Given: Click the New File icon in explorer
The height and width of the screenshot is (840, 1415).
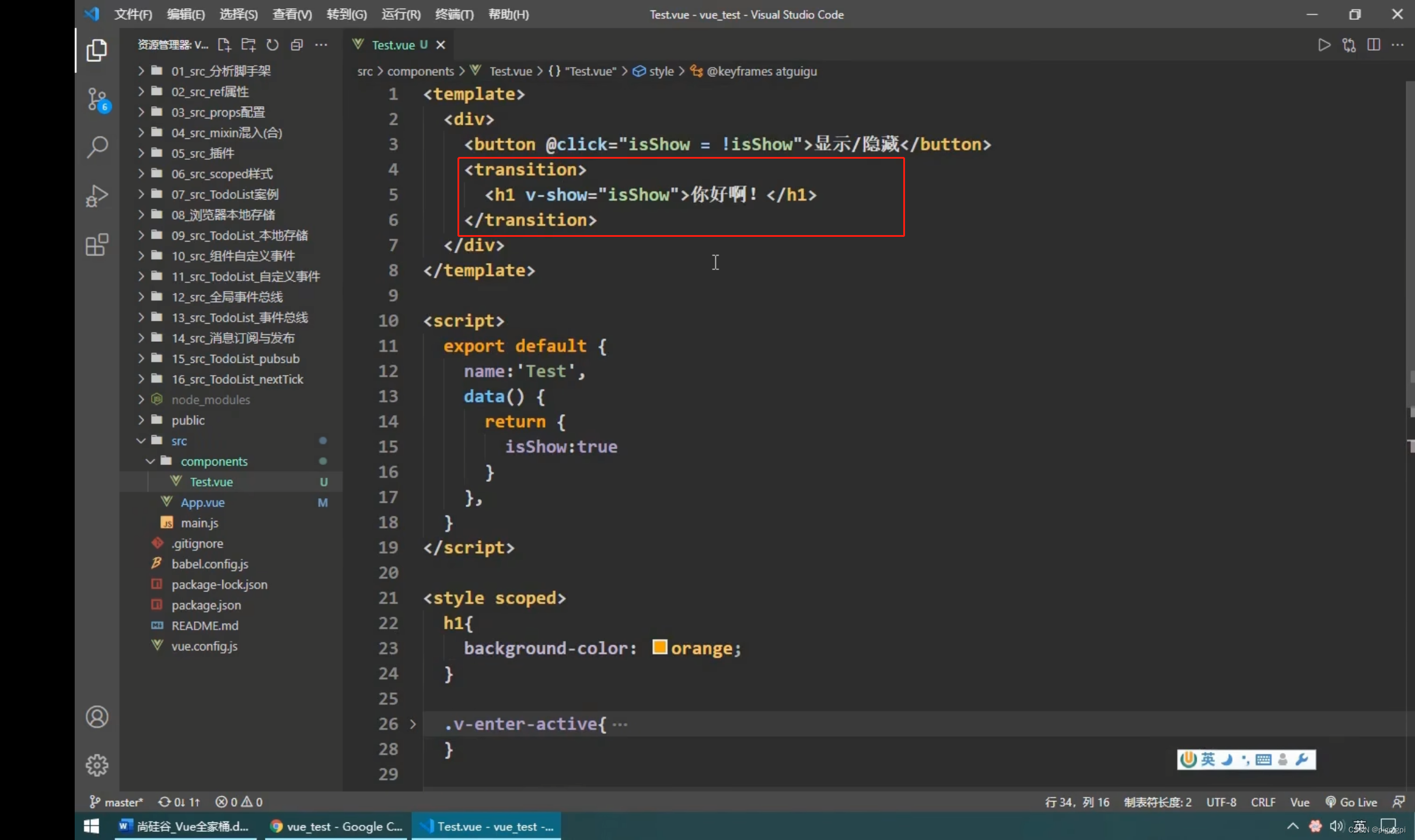Looking at the screenshot, I should click(x=224, y=45).
